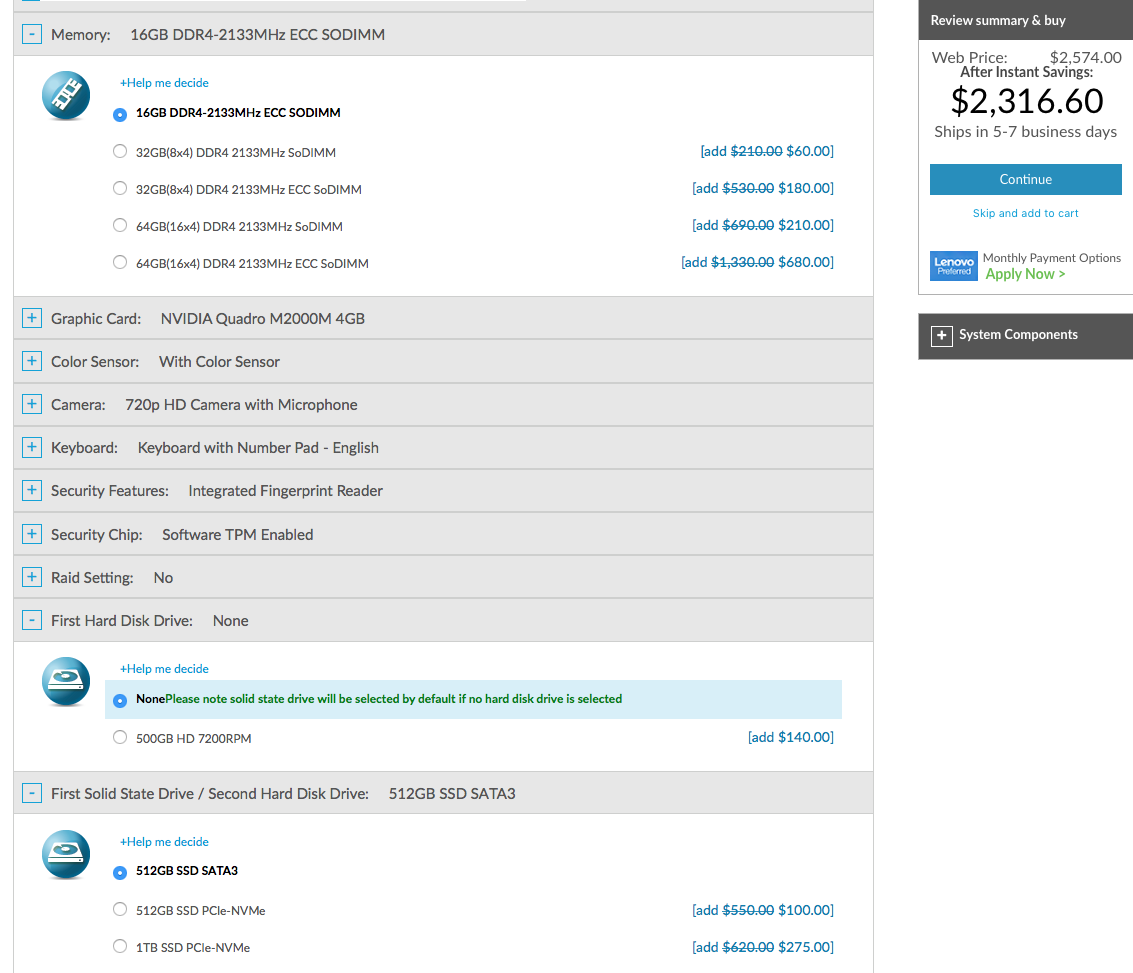Viewport: 1133px width, 973px height.
Task: Click the add $680.00 price for 64GB ECC
Action: [x=757, y=262]
